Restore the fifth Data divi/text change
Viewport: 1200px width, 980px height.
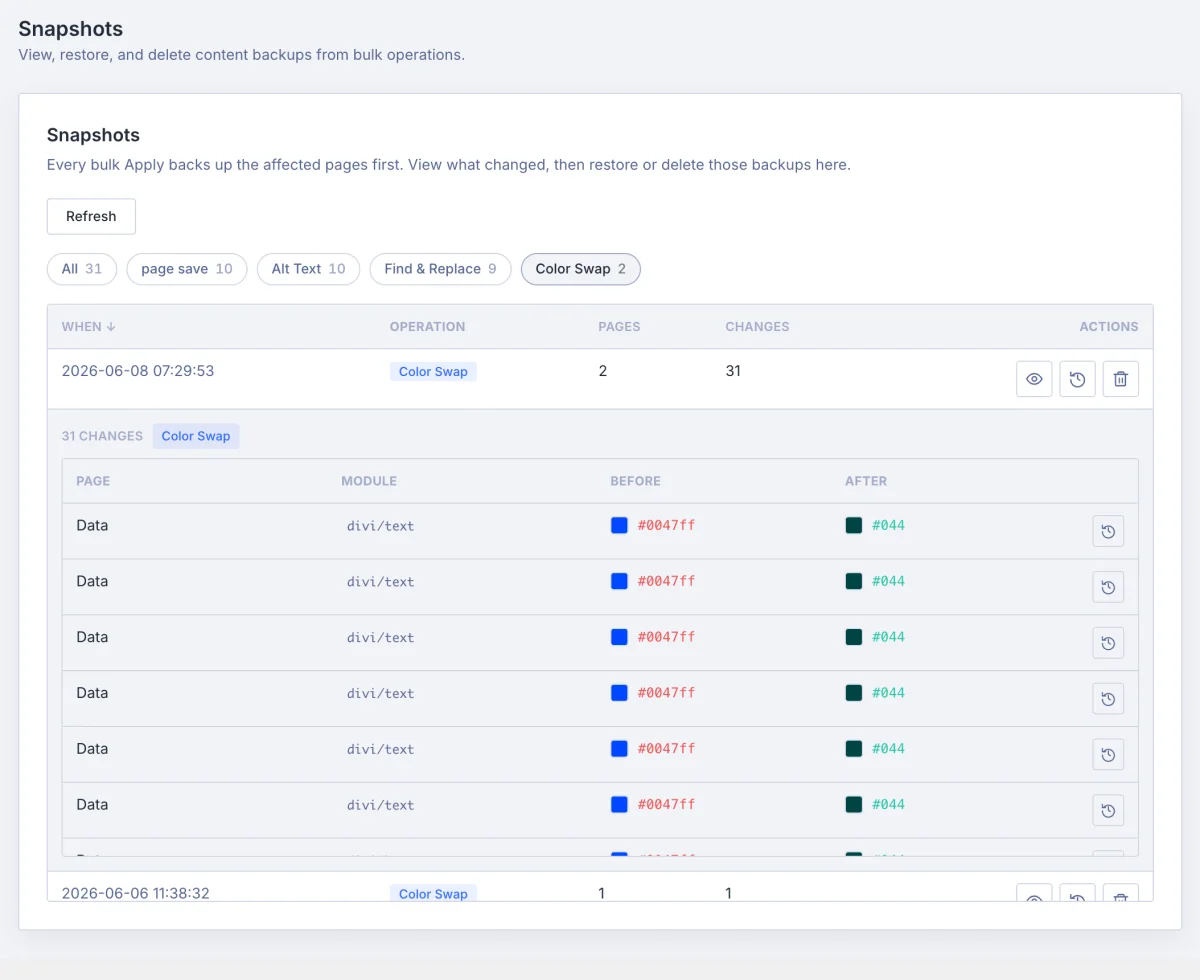[1108, 754]
